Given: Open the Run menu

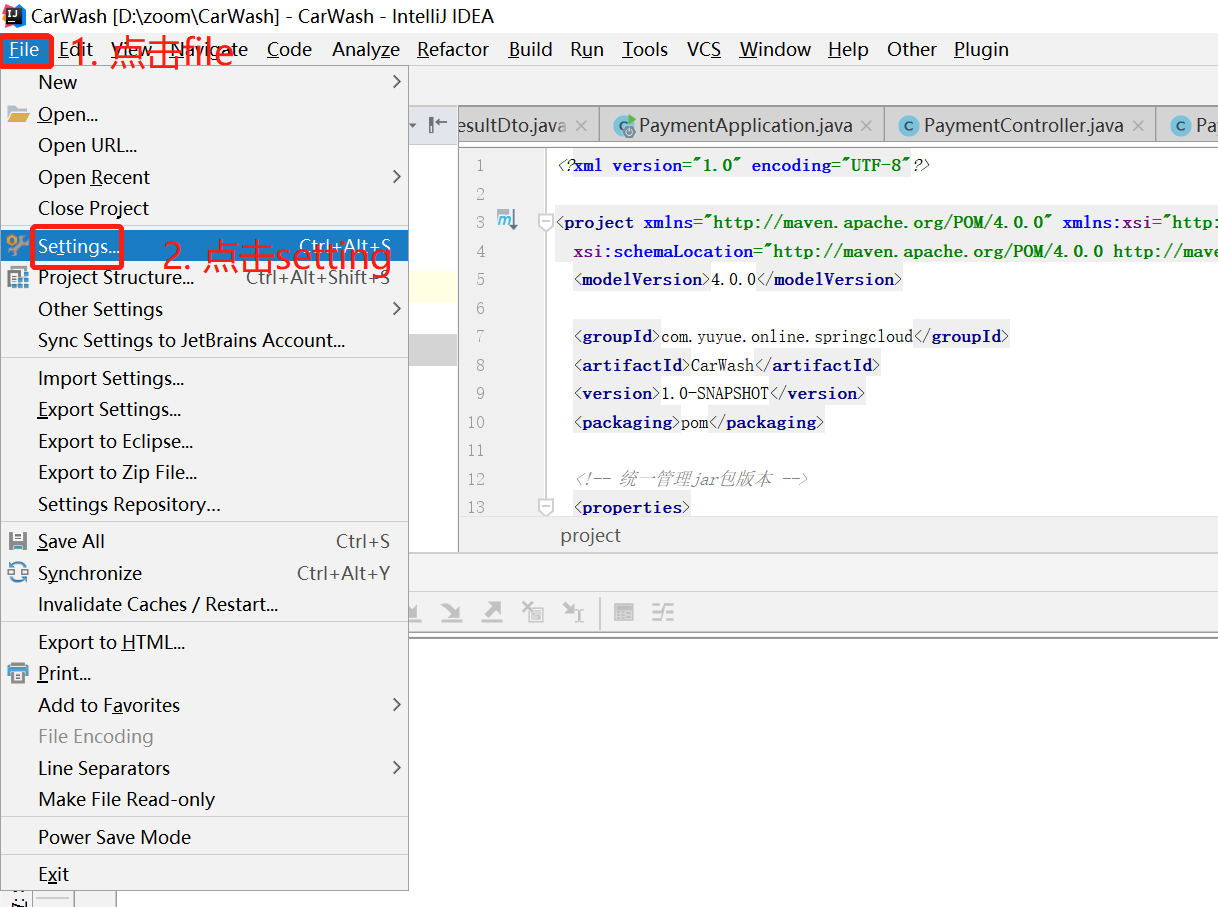Looking at the screenshot, I should [x=587, y=49].
